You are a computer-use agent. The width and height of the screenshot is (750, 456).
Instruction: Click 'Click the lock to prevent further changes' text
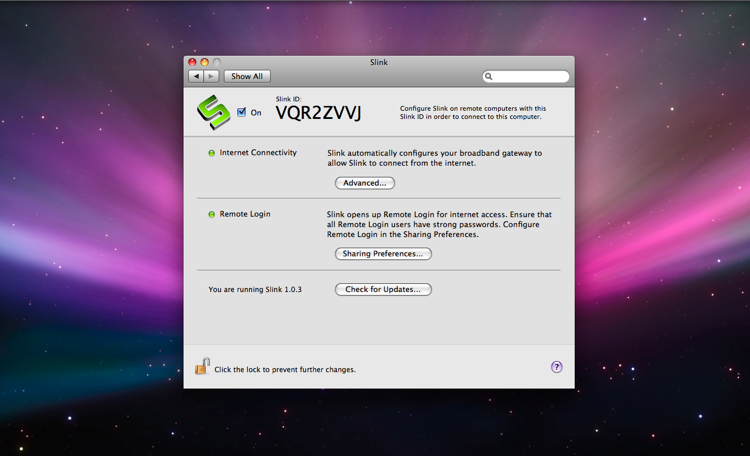coord(285,369)
